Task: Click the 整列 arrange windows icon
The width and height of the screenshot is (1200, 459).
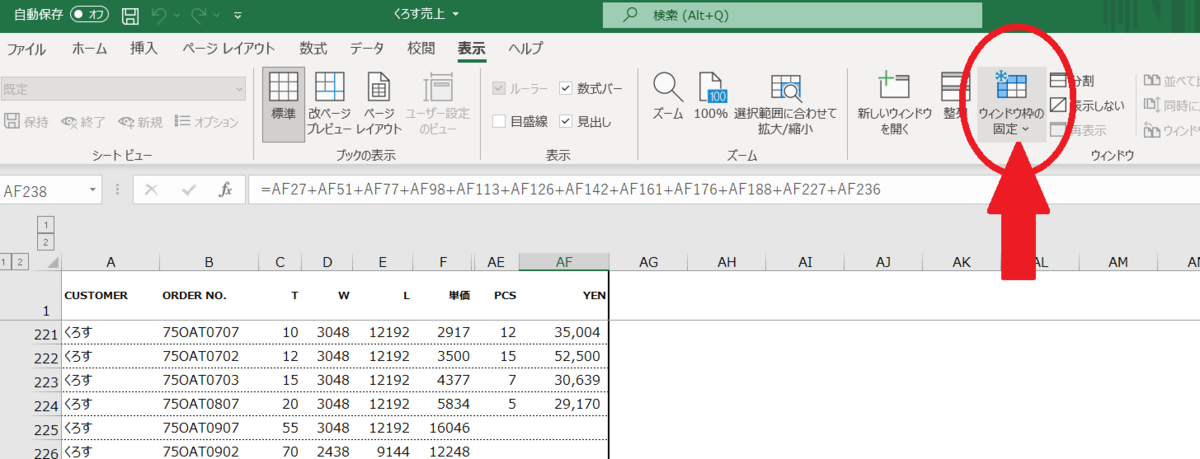Action: 955,97
